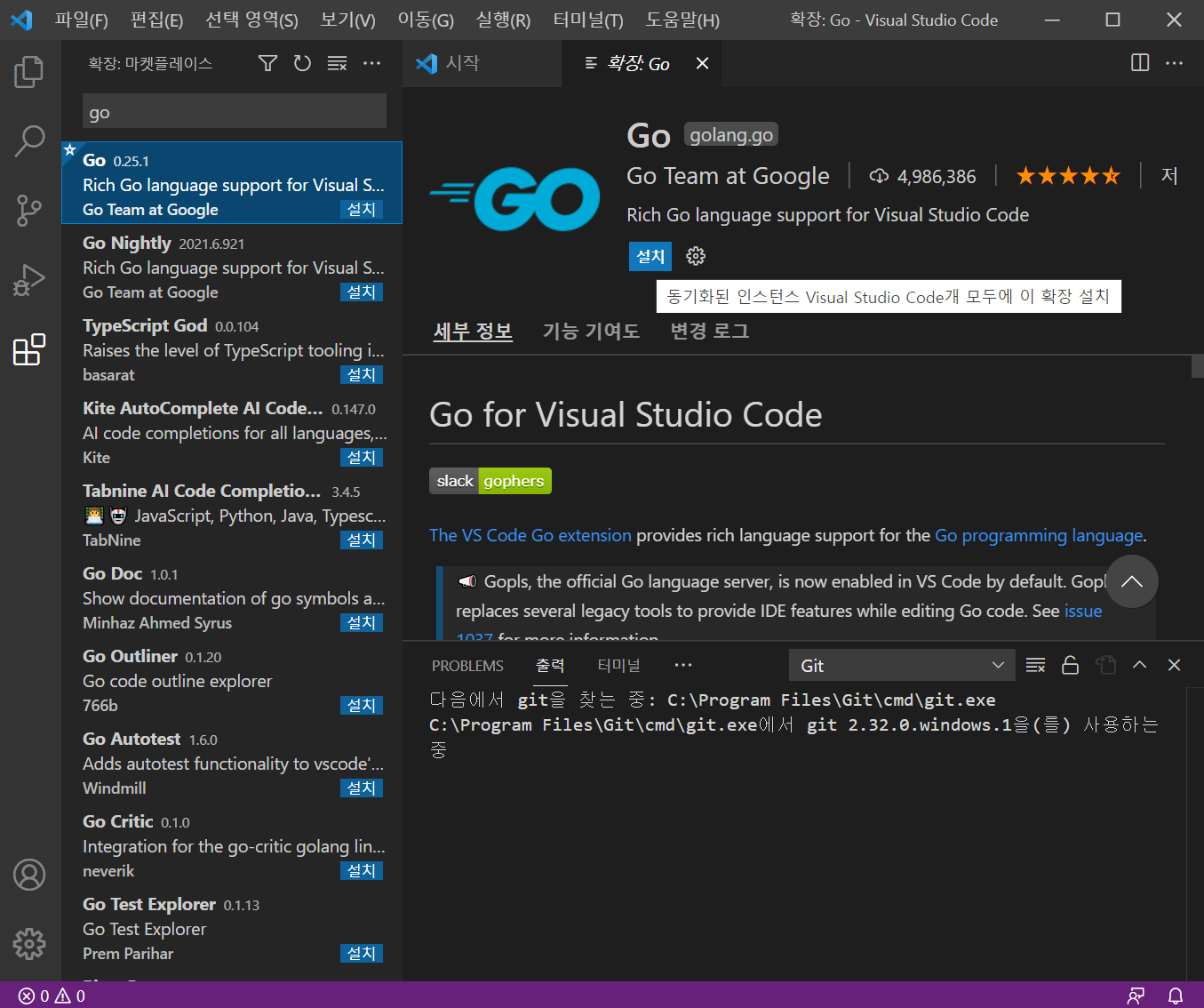This screenshot has height=1008, width=1204.
Task: Open the issue link in Gopls notice
Action: (1083, 611)
